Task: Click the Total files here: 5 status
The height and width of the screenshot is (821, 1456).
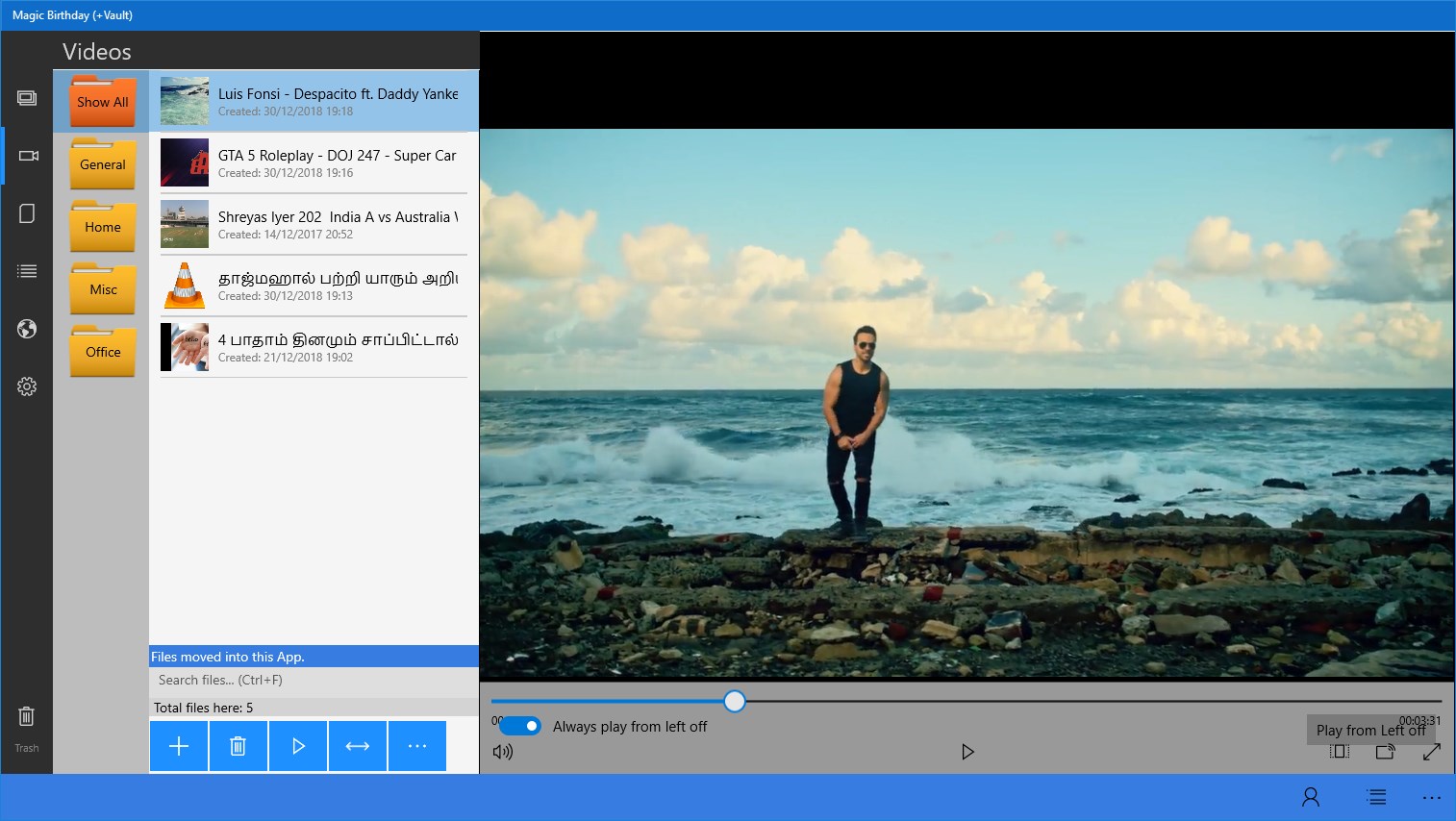Action: pyautogui.click(x=203, y=708)
